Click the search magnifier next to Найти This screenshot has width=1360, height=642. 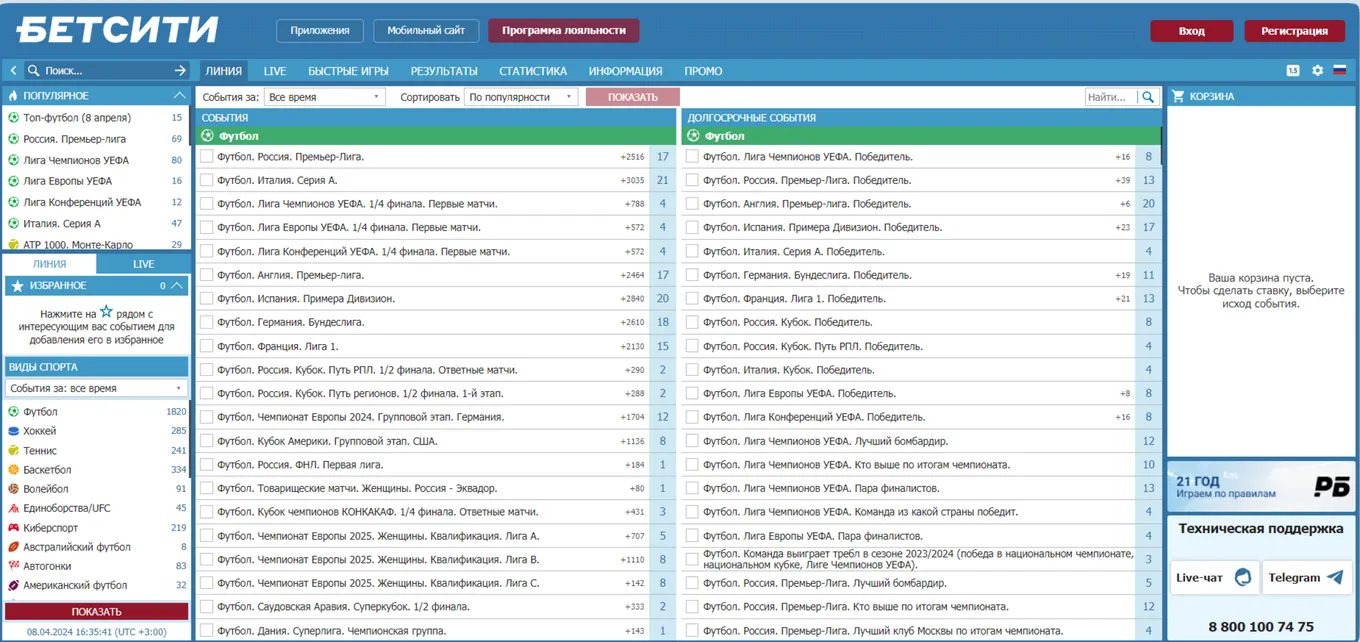1148,97
